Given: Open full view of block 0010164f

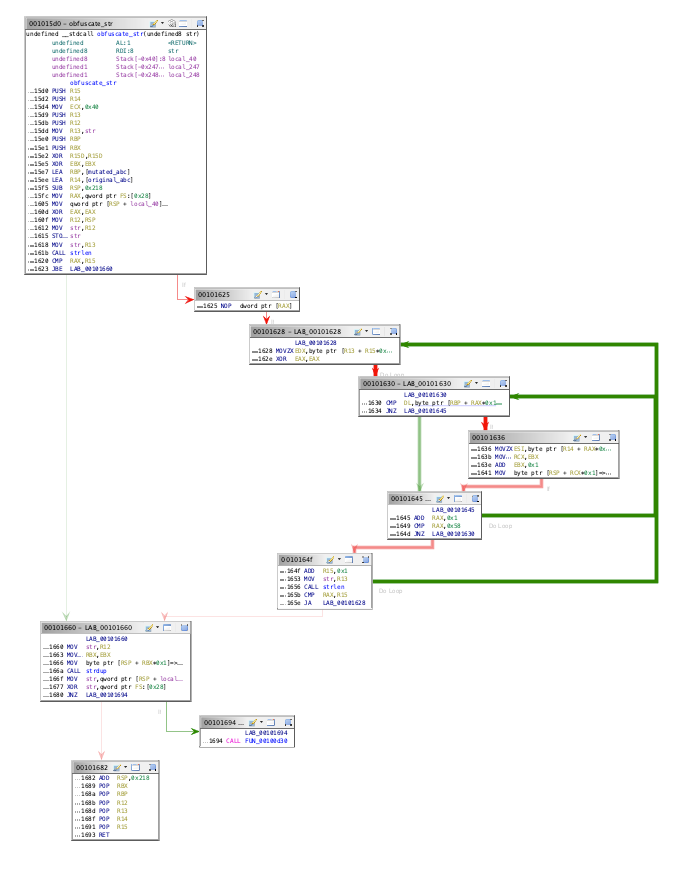Looking at the screenshot, I should pos(348,560).
